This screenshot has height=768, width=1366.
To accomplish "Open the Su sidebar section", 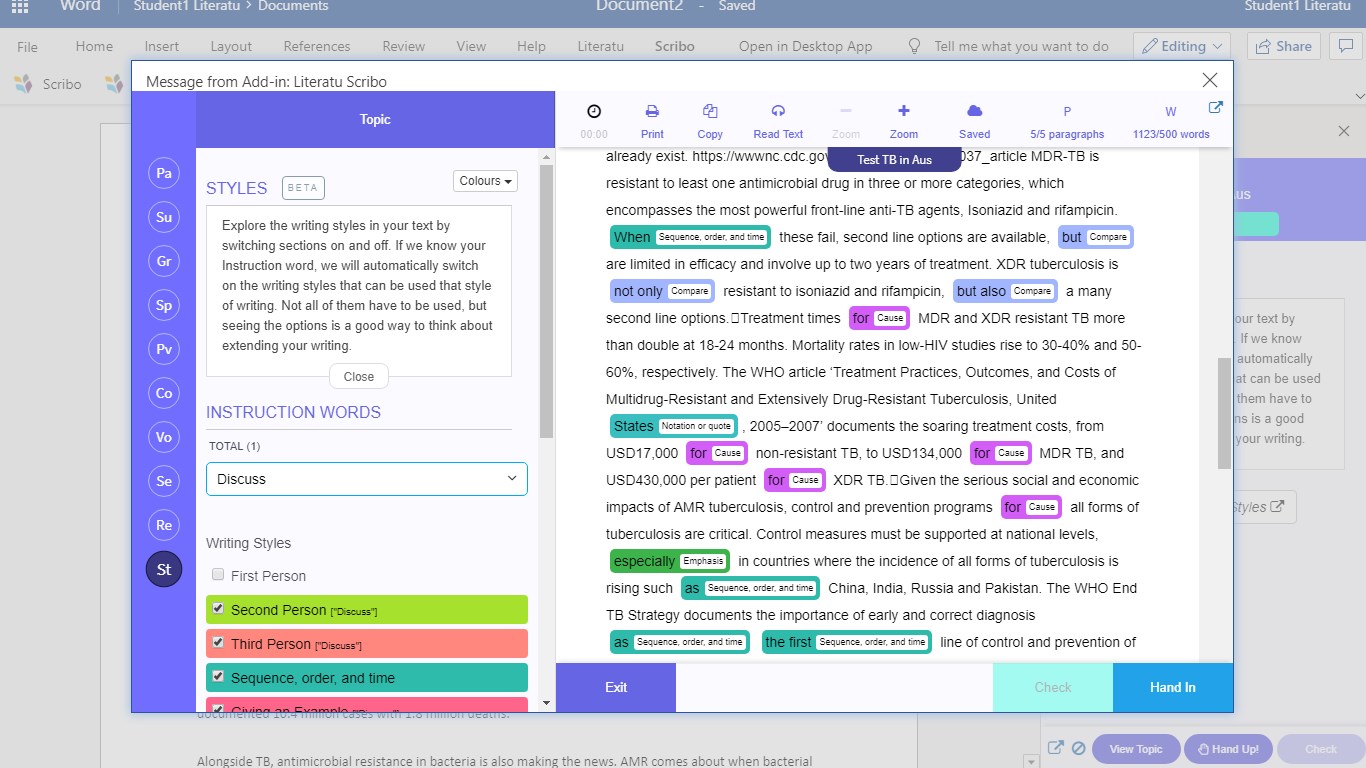I will (x=164, y=217).
